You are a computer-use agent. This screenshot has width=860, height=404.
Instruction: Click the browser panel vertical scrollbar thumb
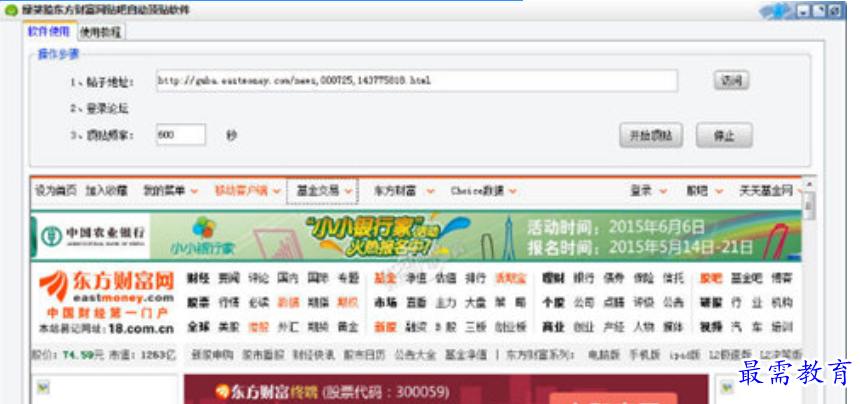tap(809, 206)
